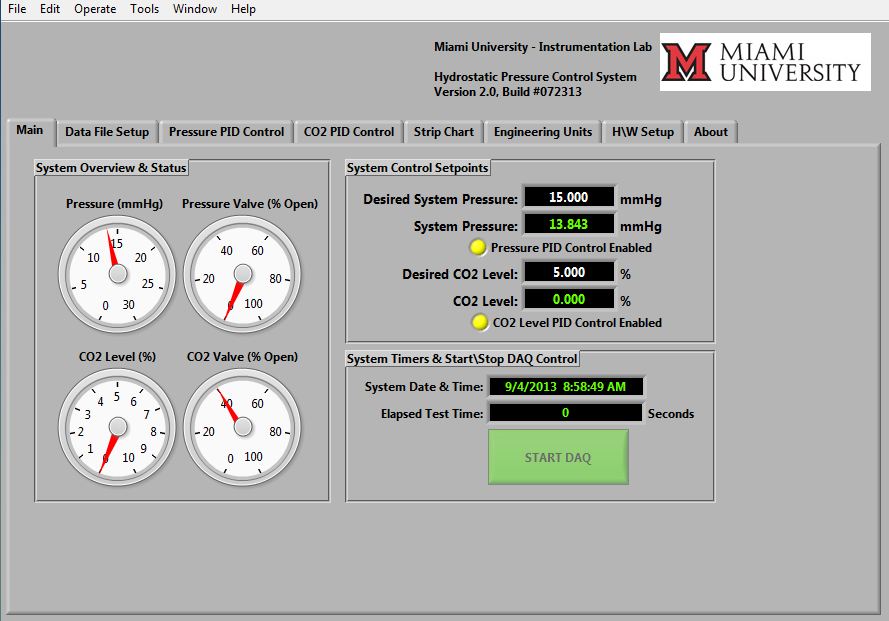Viewport: 889px width, 621px height.
Task: Open the Operate menu
Action: tap(95, 9)
